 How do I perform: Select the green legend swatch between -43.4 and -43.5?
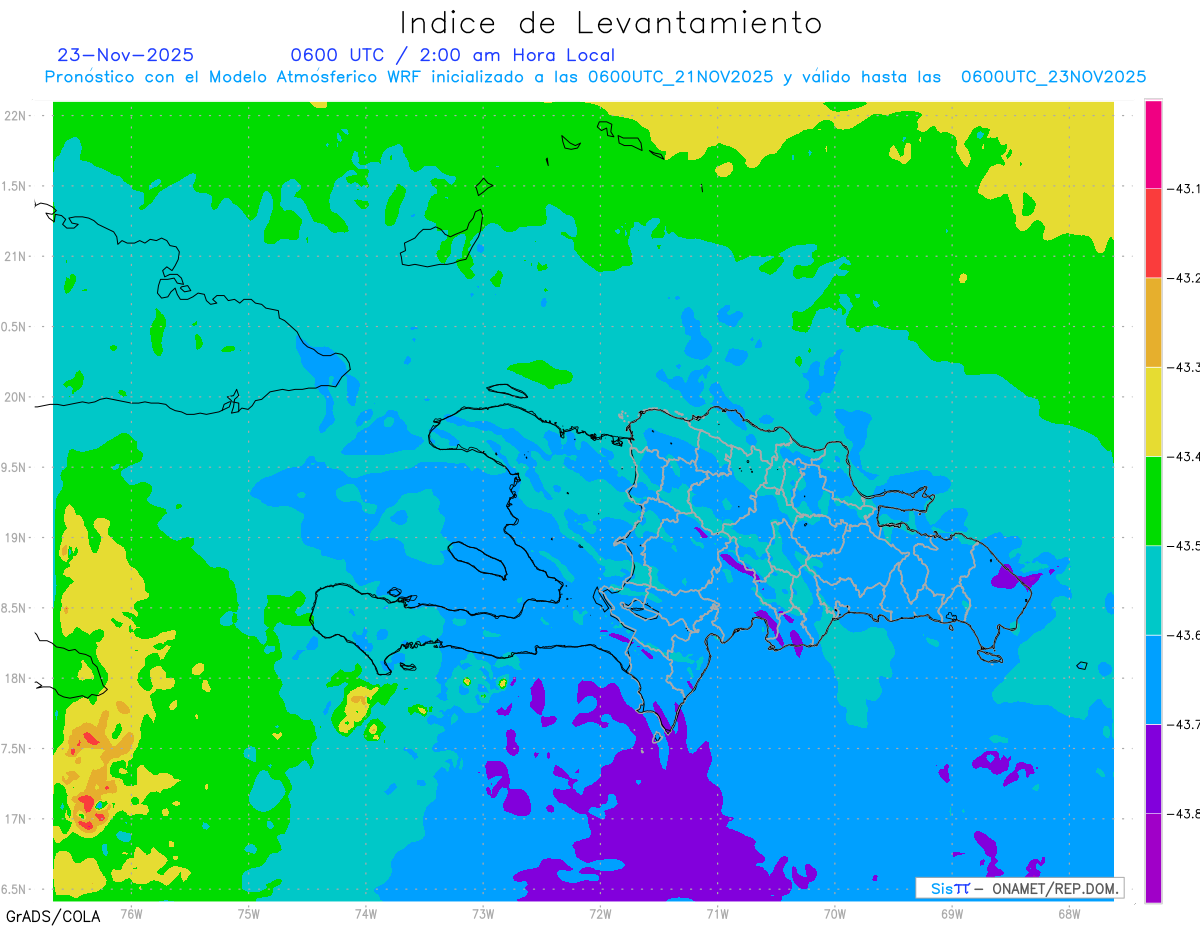tap(1153, 500)
